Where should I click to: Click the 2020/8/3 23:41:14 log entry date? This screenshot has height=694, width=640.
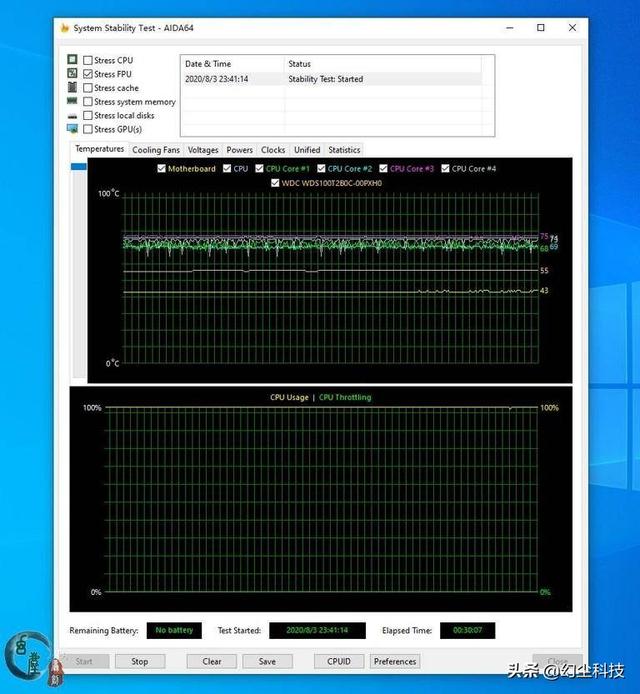216,79
